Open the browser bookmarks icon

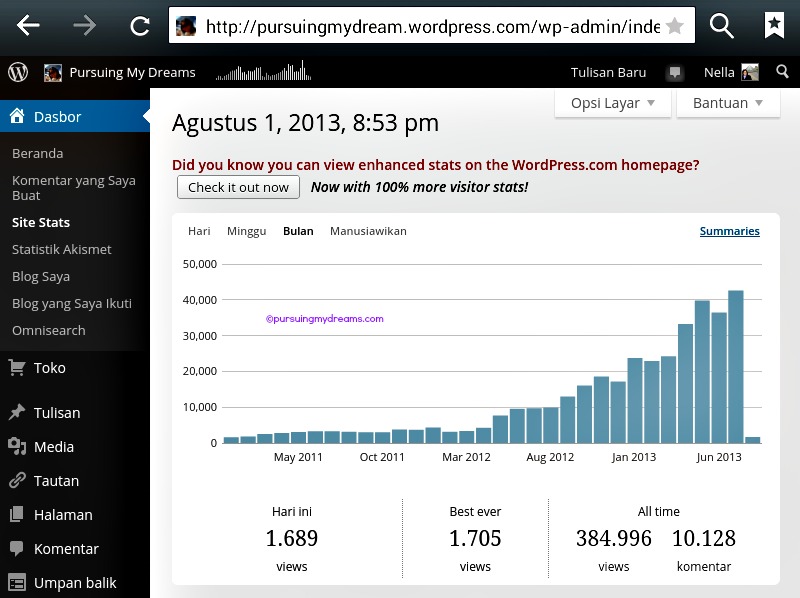pos(774,27)
